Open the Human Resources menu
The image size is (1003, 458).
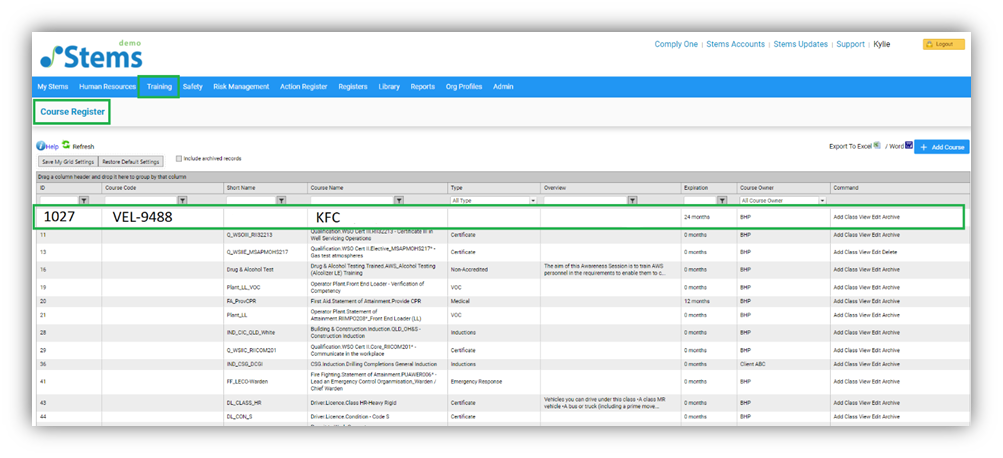coord(107,87)
